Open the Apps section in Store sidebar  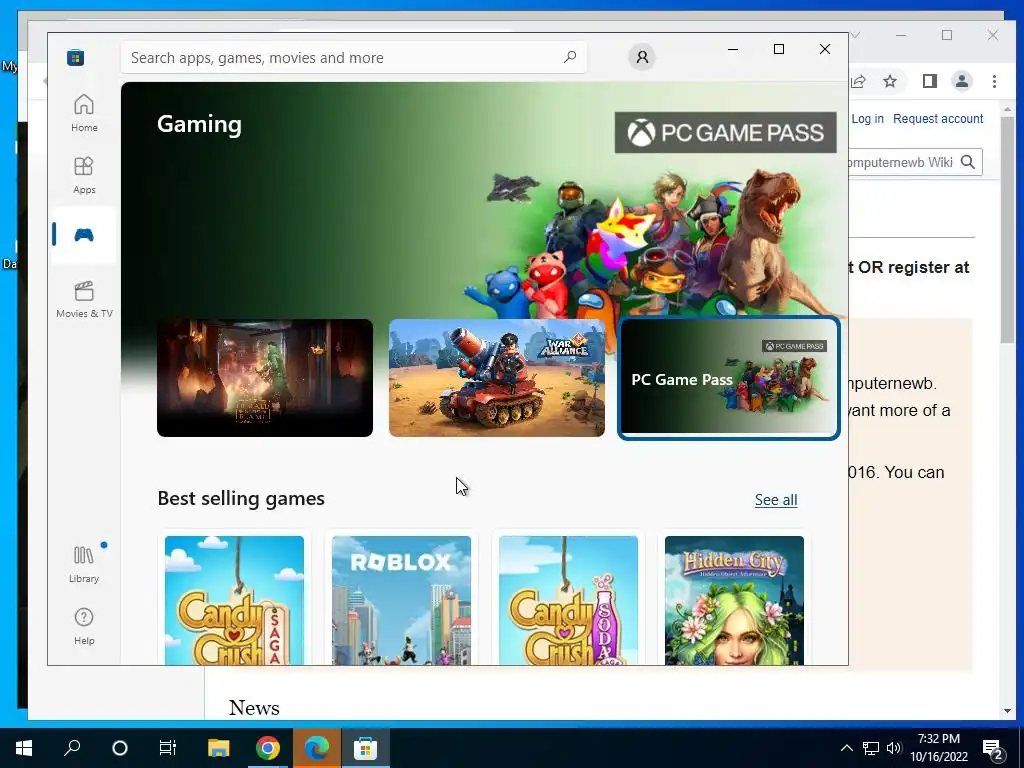pos(84,175)
